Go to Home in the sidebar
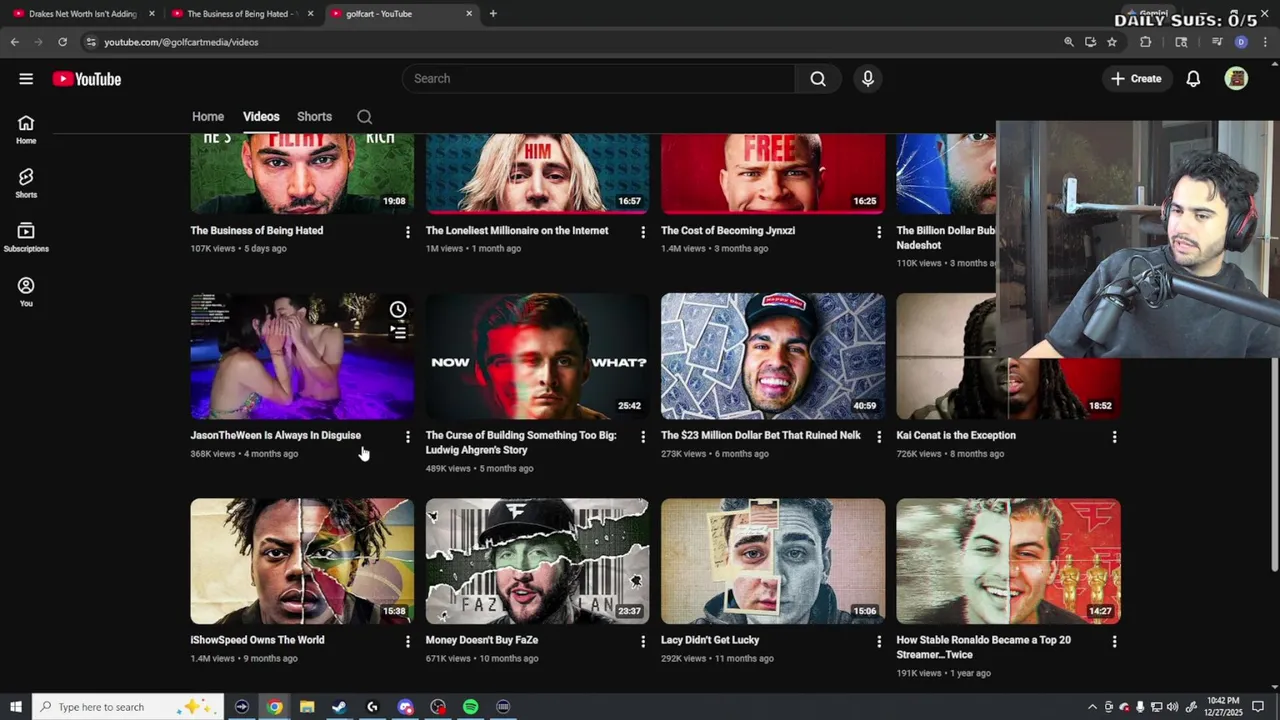 [x=26, y=129]
